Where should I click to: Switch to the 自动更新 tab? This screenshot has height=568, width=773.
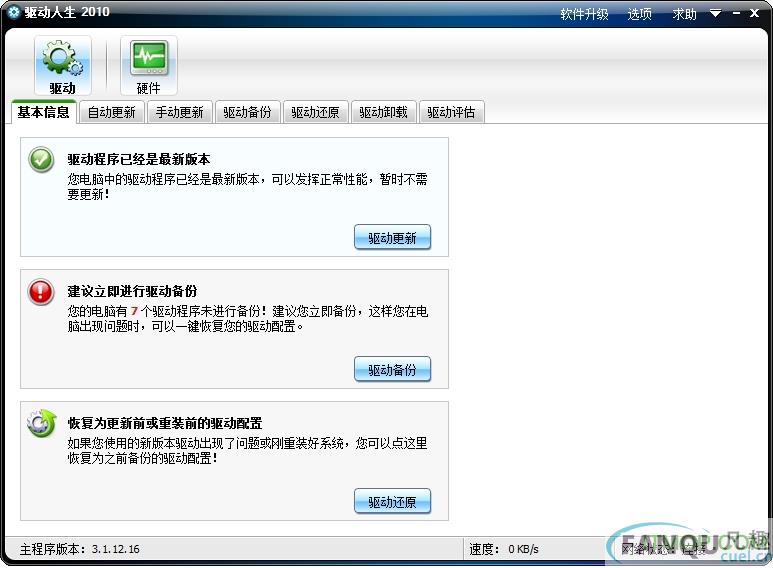point(111,112)
